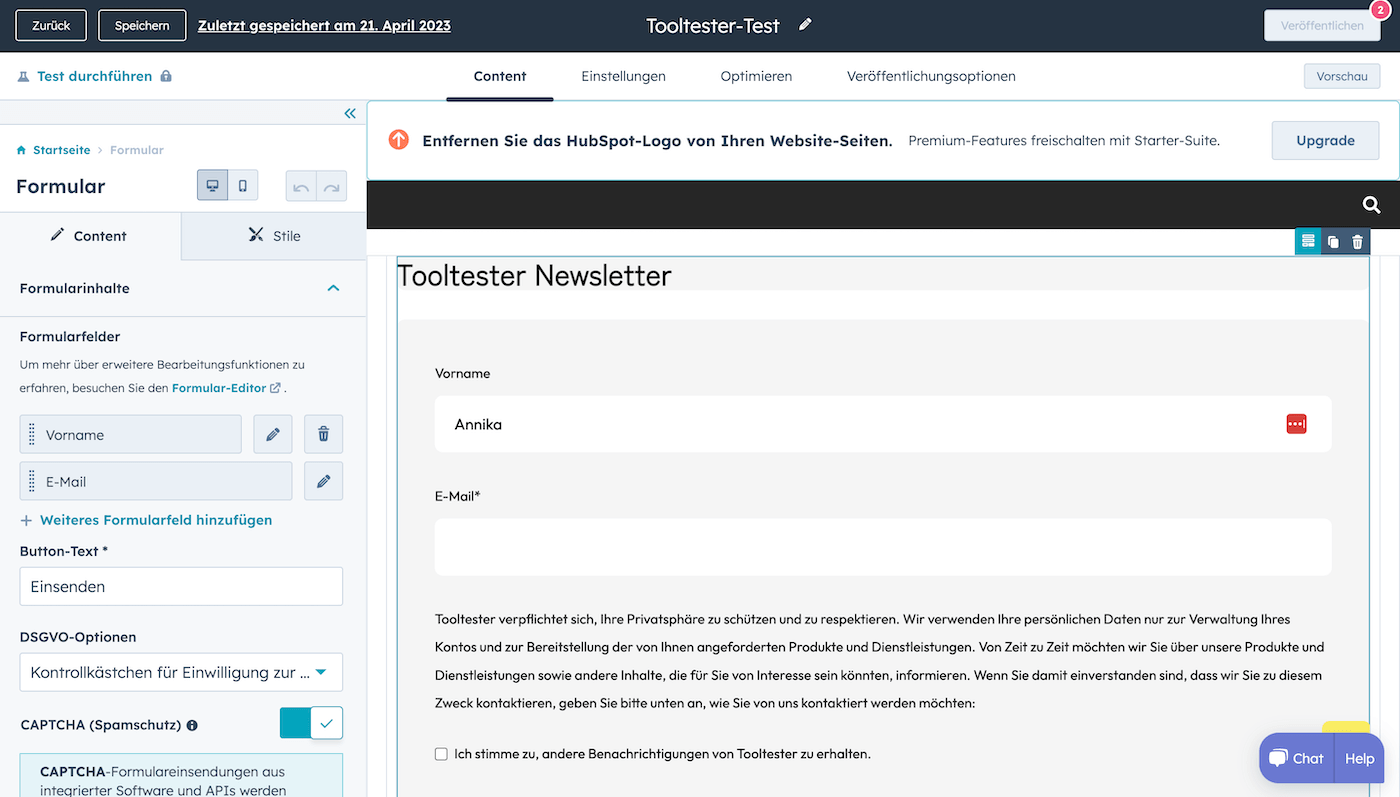
Task: Click the Vorname input containing Annika
Action: (x=883, y=424)
